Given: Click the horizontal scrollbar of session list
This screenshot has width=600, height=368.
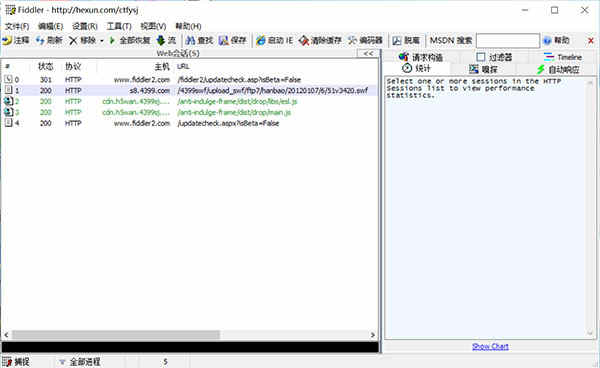Looking at the screenshot, I should coord(189,335).
